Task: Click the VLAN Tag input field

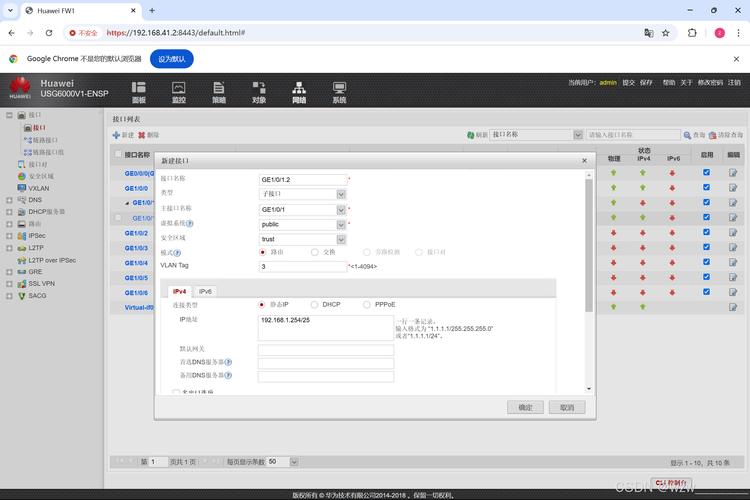Action: click(x=302, y=267)
